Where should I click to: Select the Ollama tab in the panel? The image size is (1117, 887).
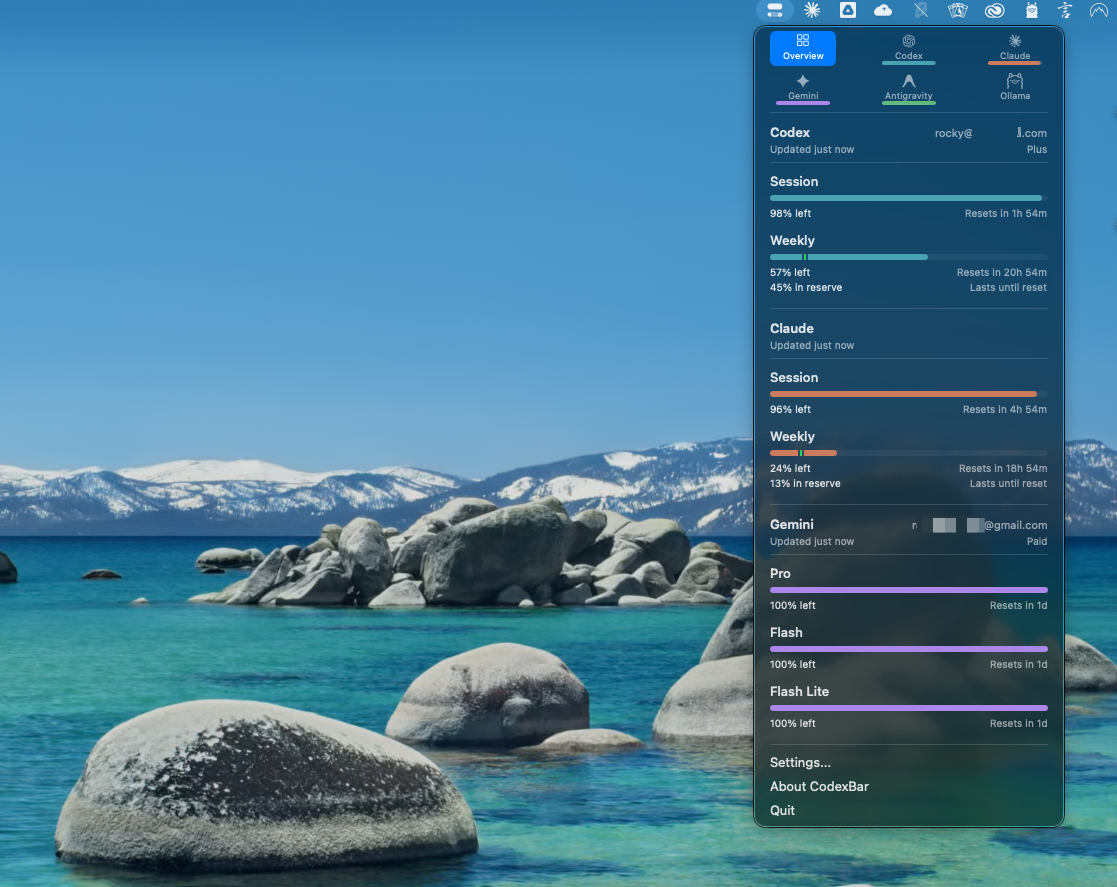click(x=1015, y=88)
